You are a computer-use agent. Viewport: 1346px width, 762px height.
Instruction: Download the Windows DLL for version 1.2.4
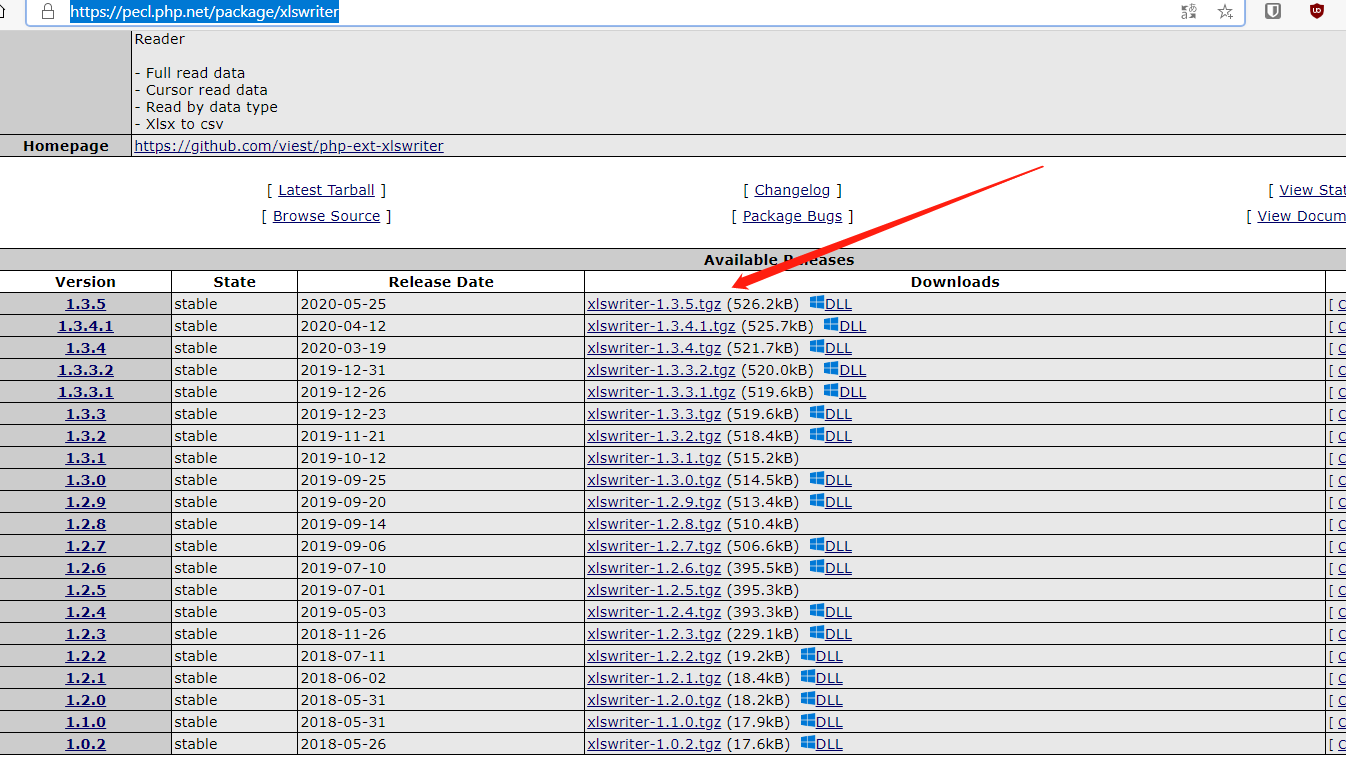click(x=831, y=612)
